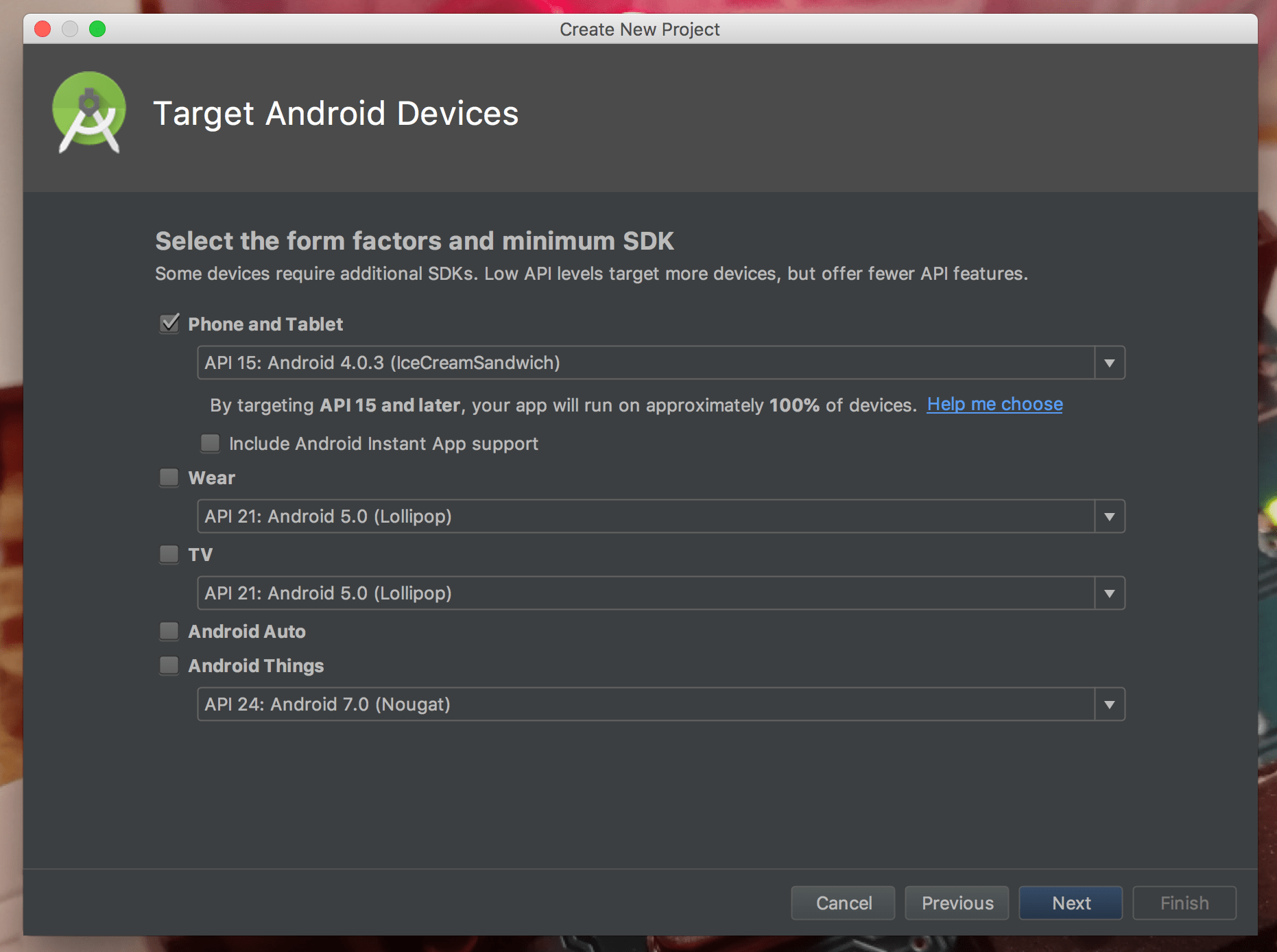This screenshot has width=1277, height=952.
Task: Click the Help me choose link
Action: coord(994,404)
